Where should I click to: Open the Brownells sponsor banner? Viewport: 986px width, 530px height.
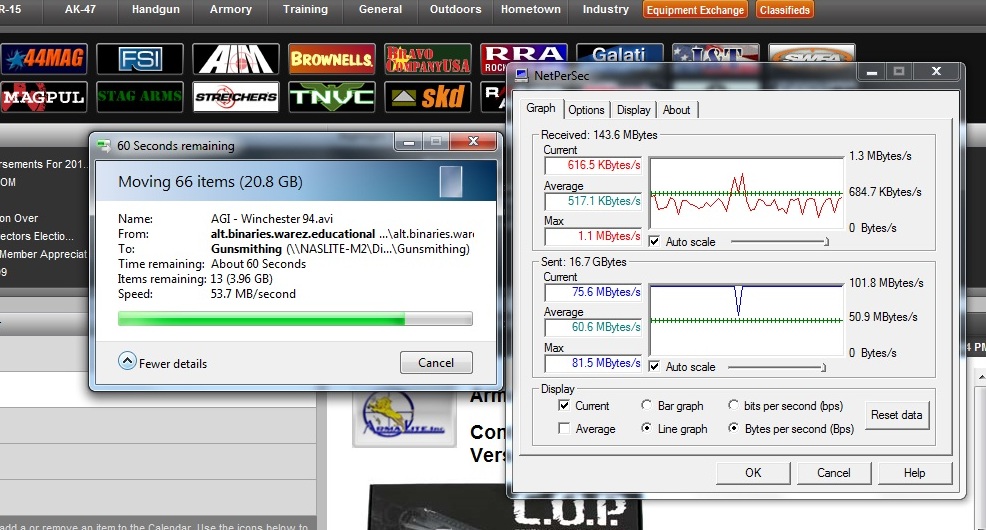(x=331, y=59)
